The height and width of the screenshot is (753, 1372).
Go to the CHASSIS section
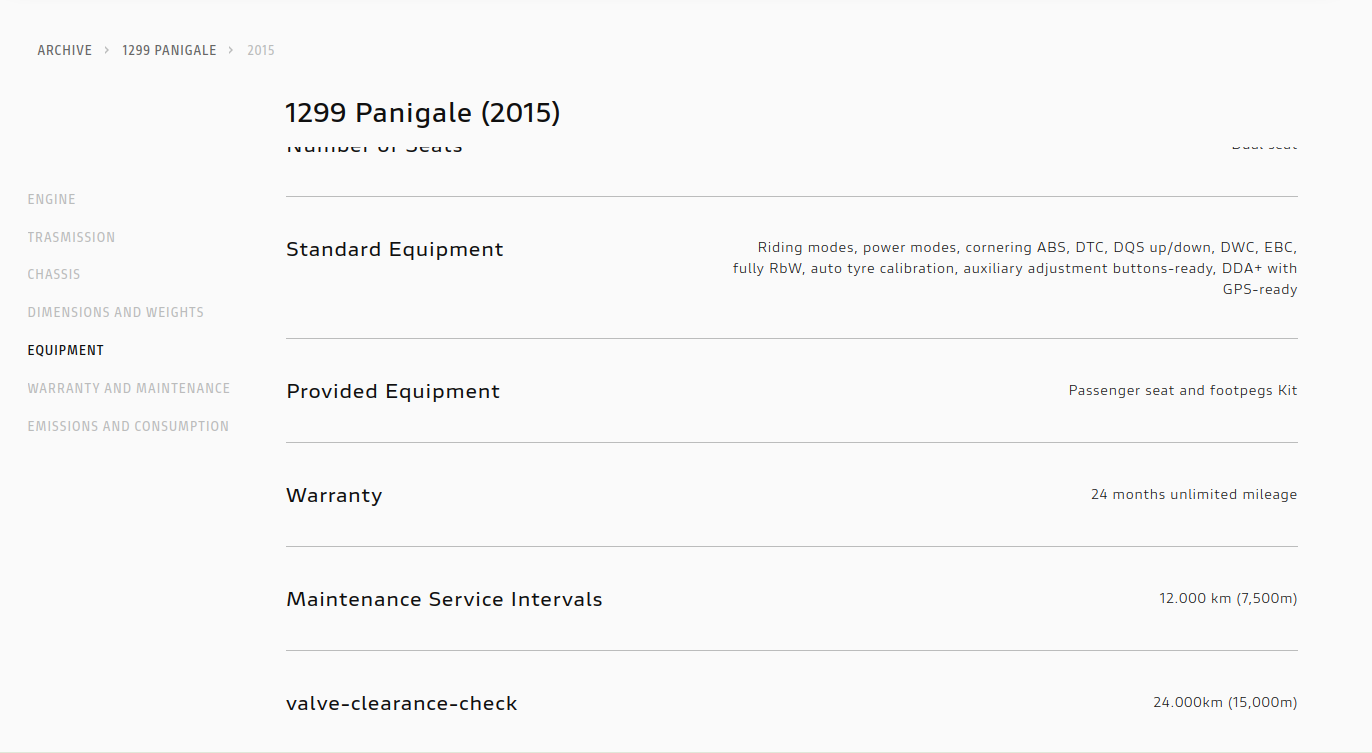(x=54, y=274)
